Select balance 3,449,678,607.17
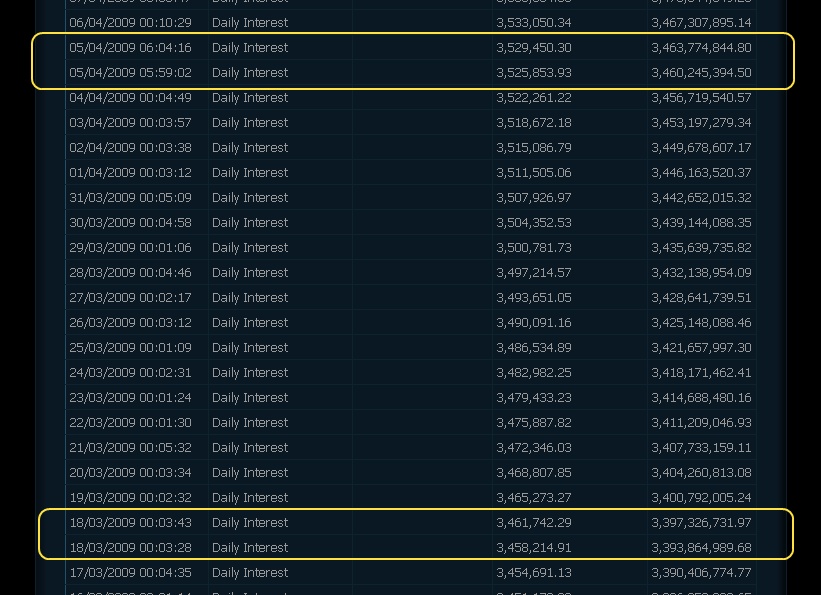The image size is (821, 595). click(x=701, y=148)
